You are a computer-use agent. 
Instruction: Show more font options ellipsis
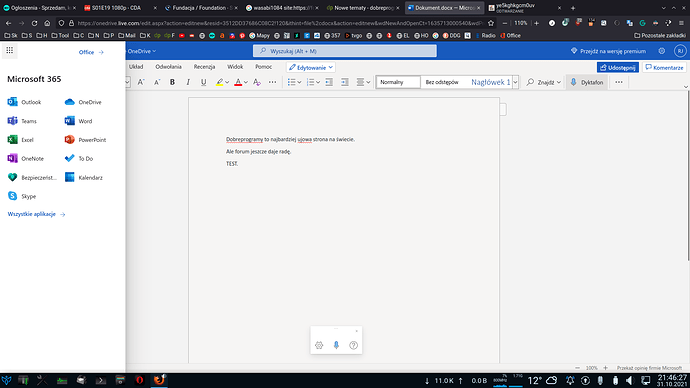click(272, 82)
